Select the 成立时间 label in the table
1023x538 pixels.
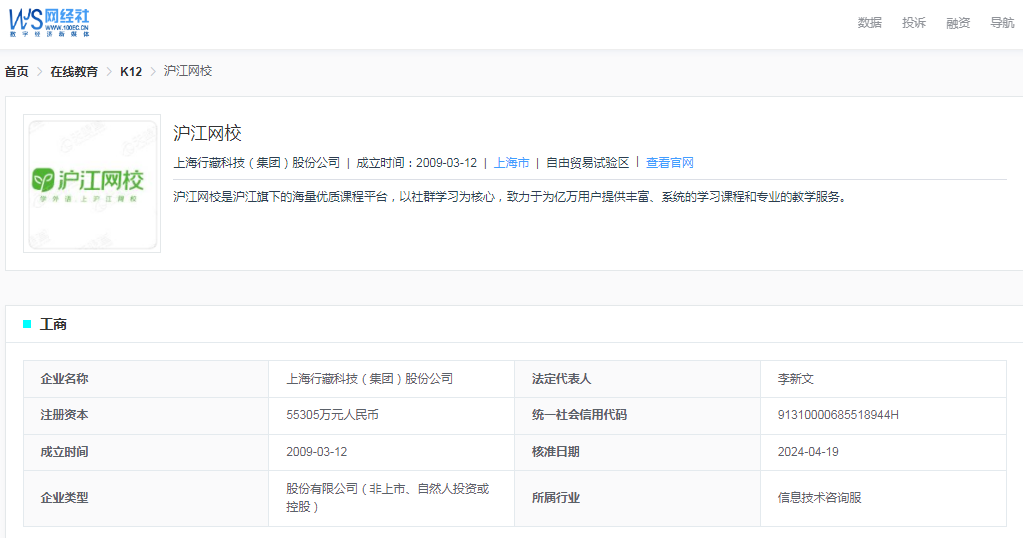pos(64,452)
